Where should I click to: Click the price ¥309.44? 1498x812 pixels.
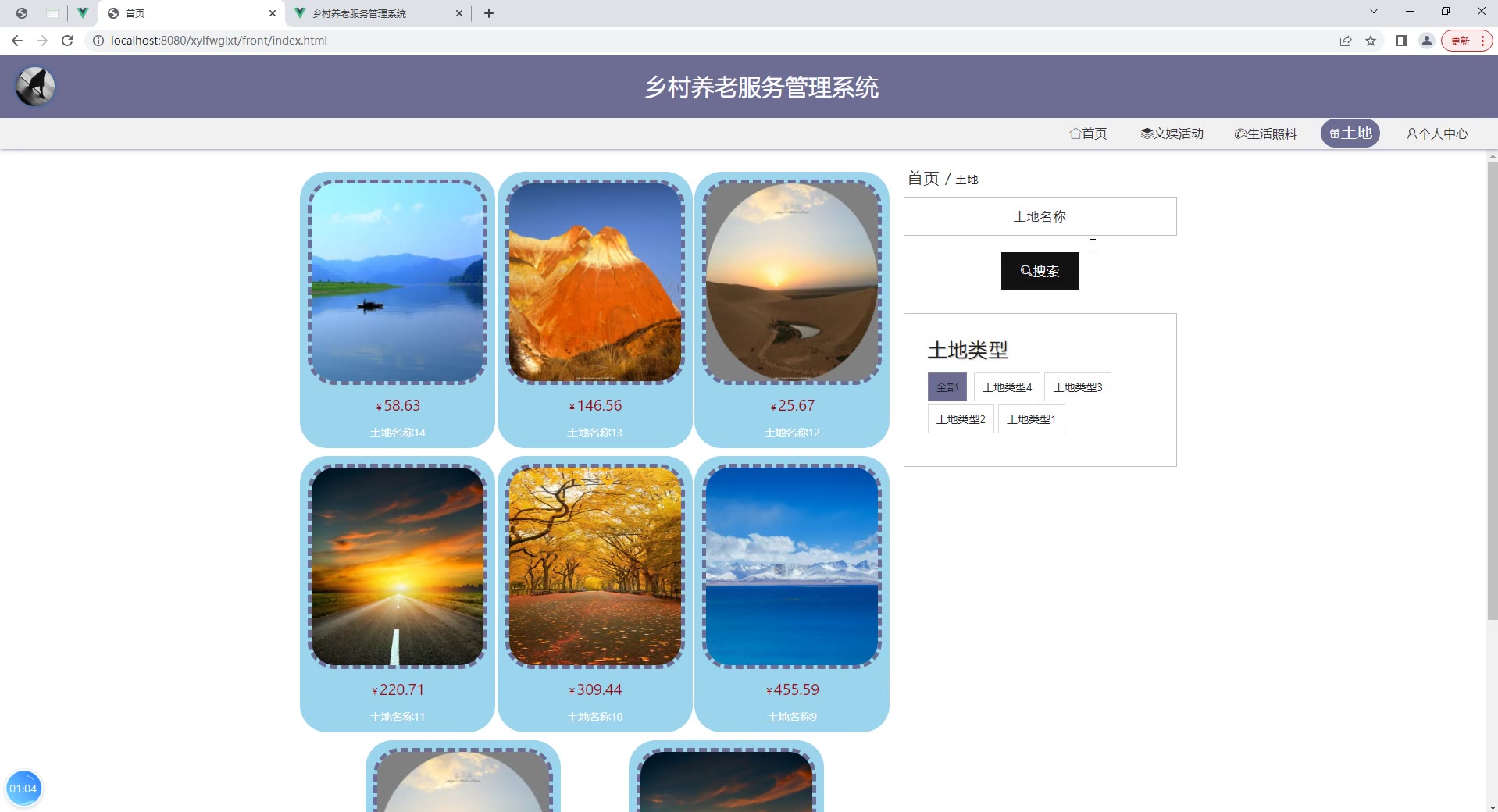point(595,690)
